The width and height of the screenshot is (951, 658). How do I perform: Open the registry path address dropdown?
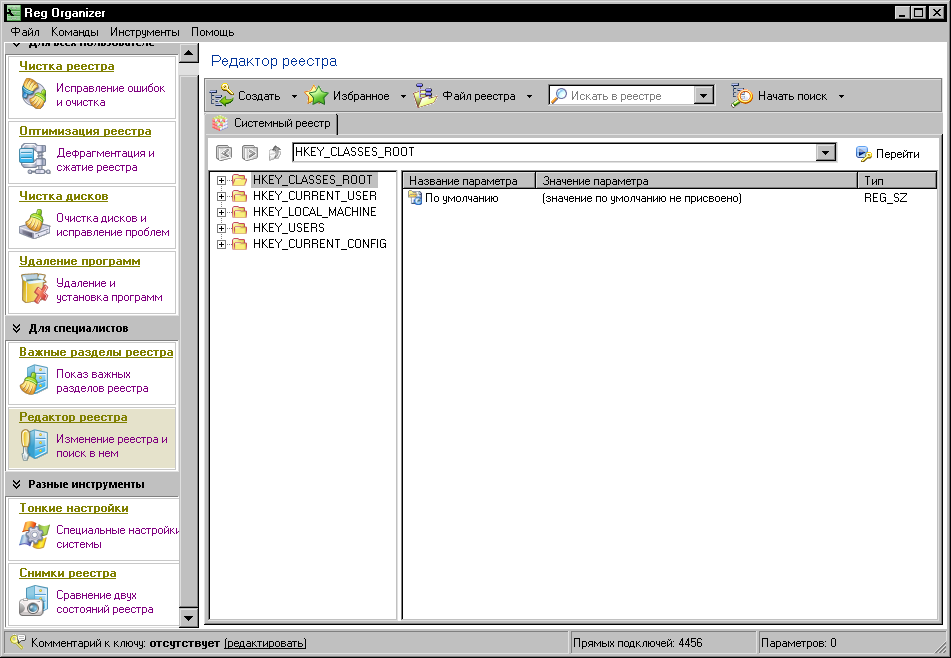coord(825,153)
